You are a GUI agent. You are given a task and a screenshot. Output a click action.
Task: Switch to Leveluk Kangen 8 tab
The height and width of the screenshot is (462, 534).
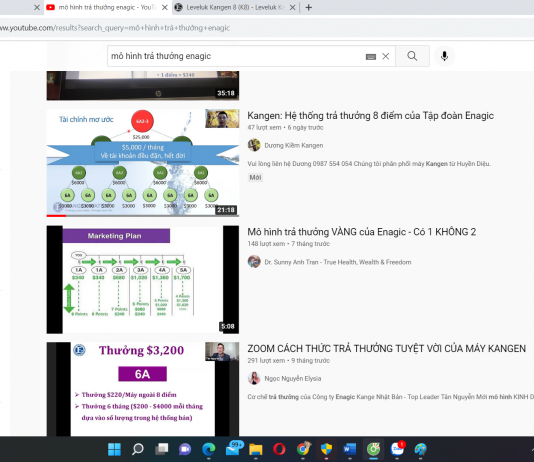[x=232, y=7]
